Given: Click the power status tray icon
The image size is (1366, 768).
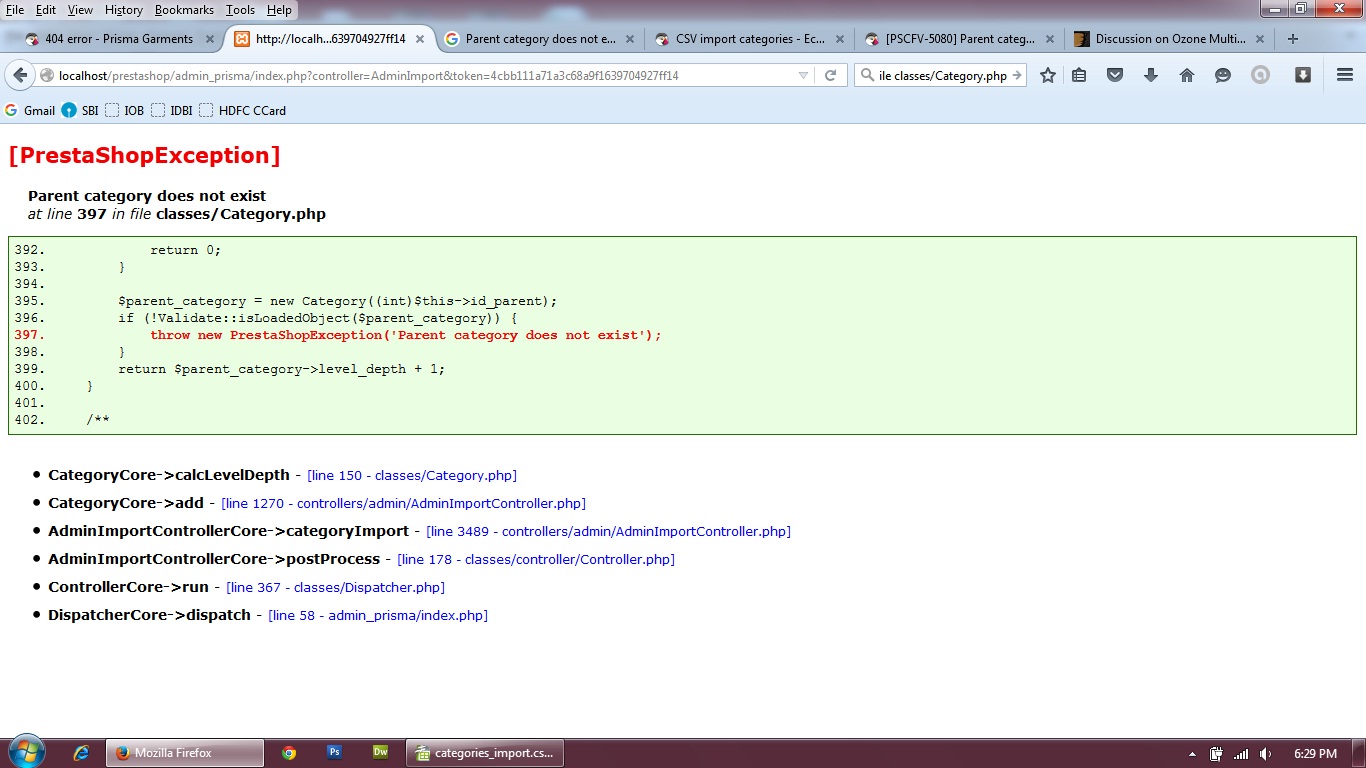Looking at the screenshot, I should tap(1216, 754).
